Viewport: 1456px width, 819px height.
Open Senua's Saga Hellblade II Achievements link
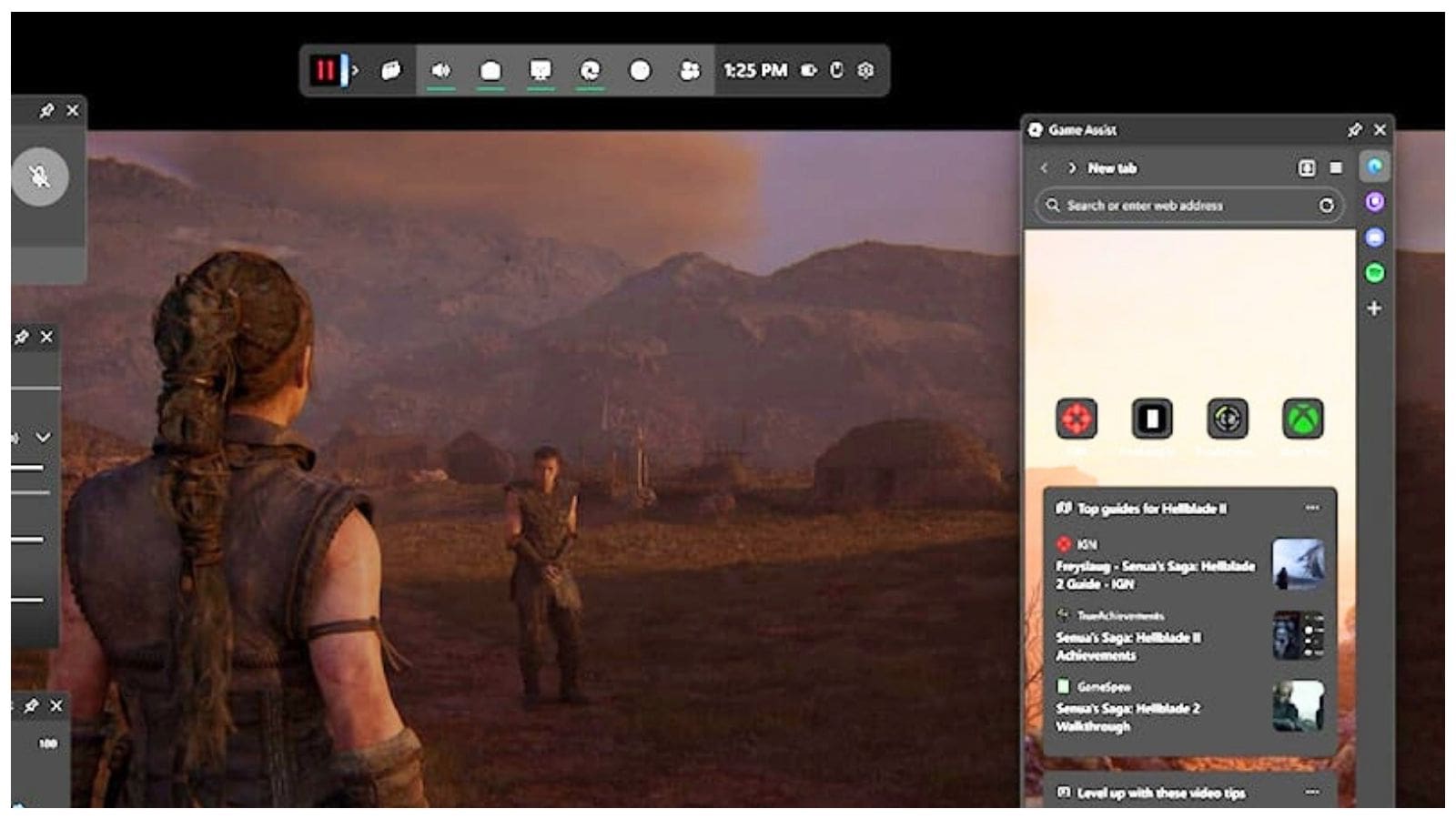1128,646
